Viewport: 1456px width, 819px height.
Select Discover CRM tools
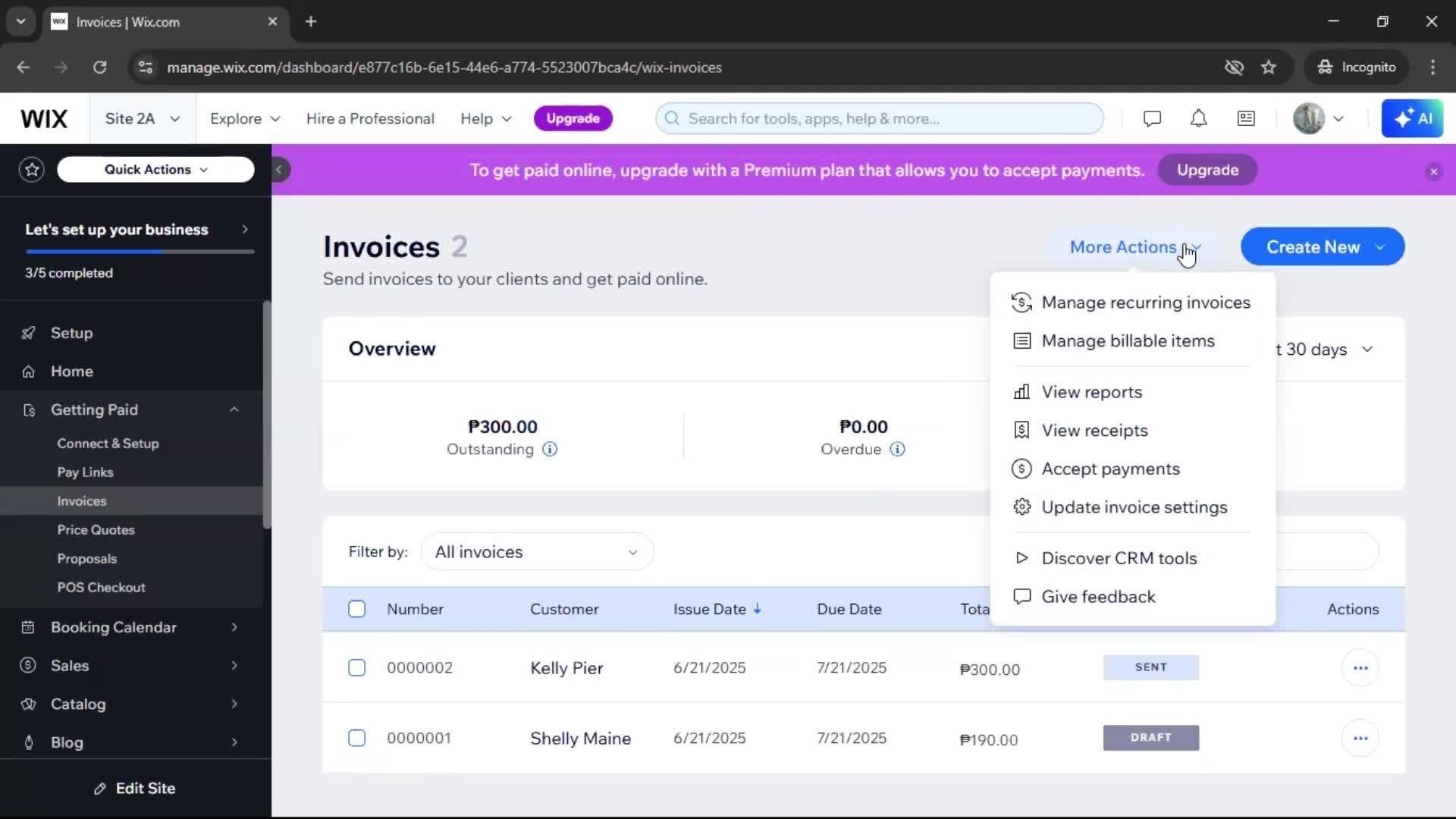click(x=1133, y=559)
